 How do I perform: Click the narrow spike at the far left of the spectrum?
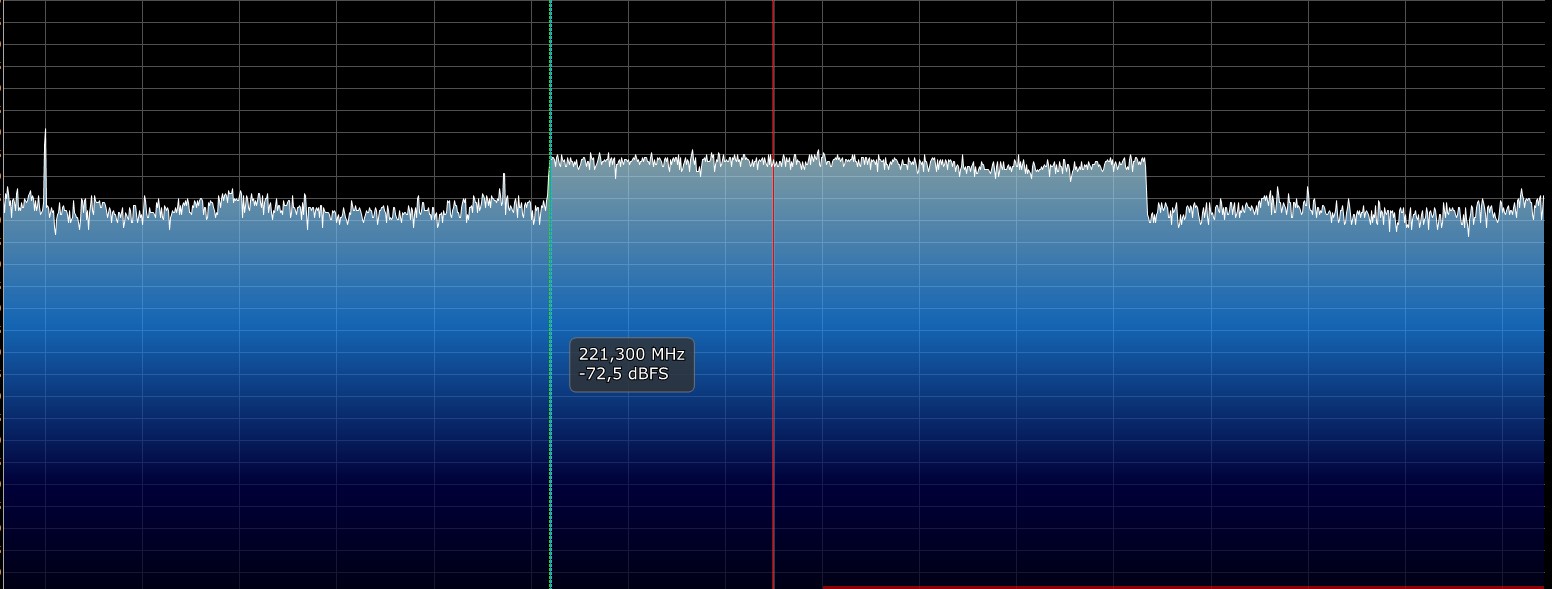tap(45, 168)
